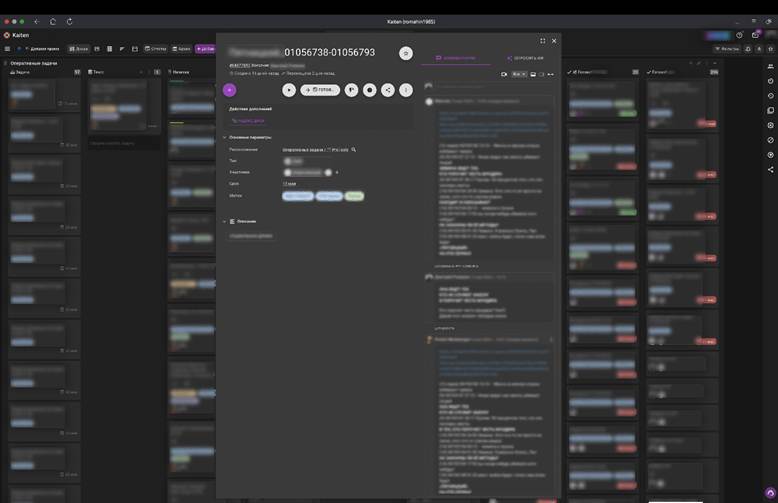The width and height of the screenshot is (778, 503).
Task: Click the share icon in card toolbar
Action: [x=388, y=90]
